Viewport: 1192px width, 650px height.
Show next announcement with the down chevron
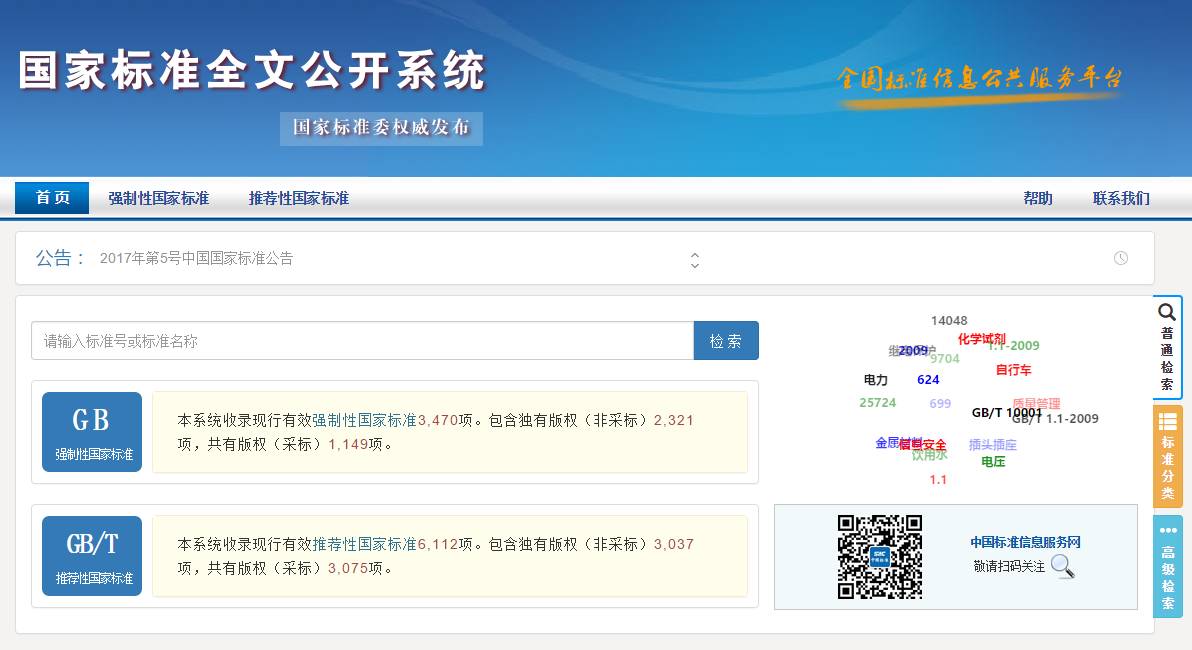pos(695,265)
